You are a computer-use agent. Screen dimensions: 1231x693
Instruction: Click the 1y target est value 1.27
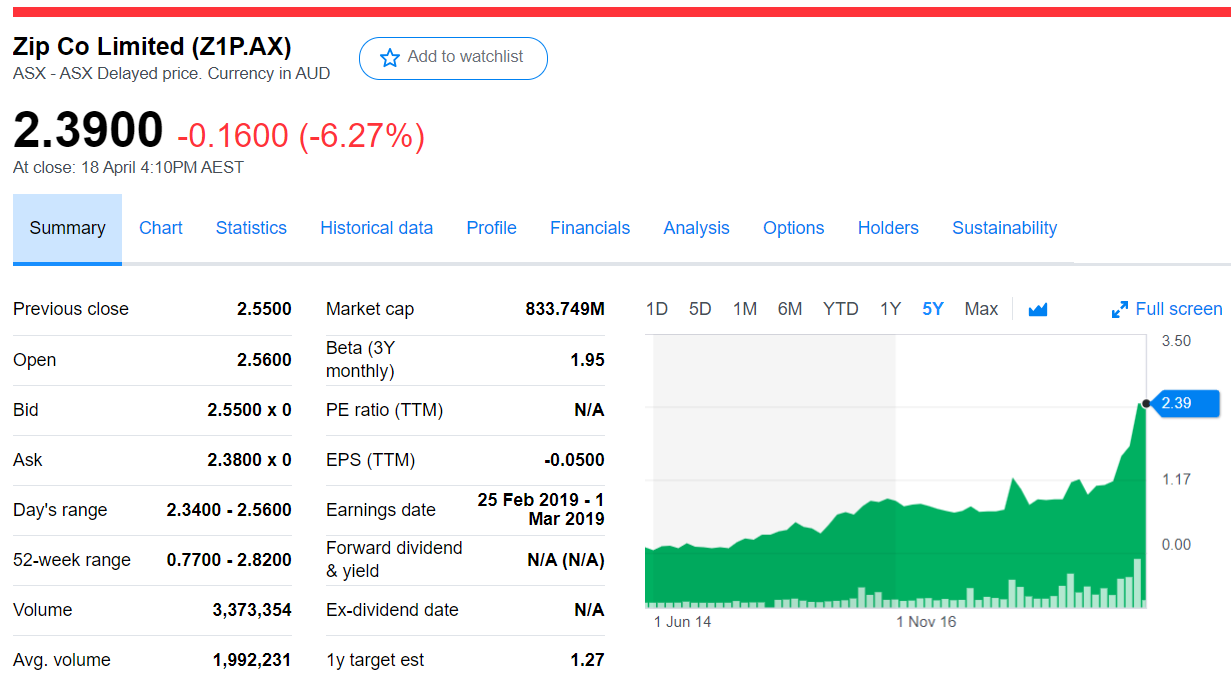[x=587, y=660]
